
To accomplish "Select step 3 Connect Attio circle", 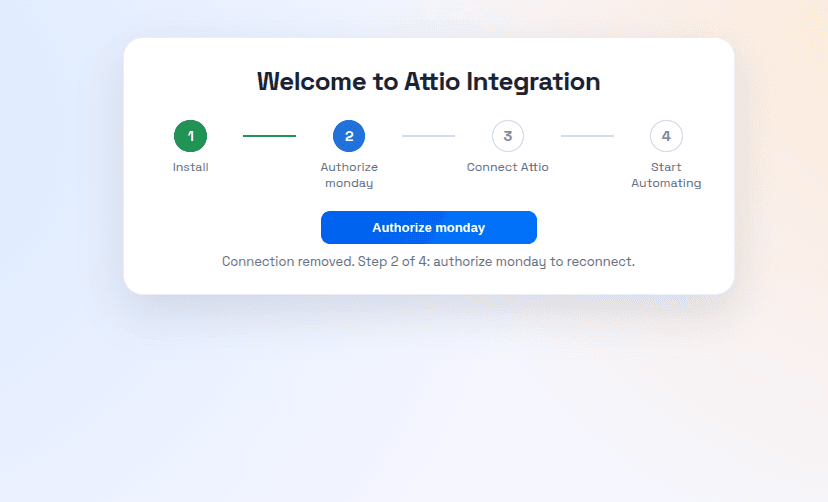I will coord(508,136).
